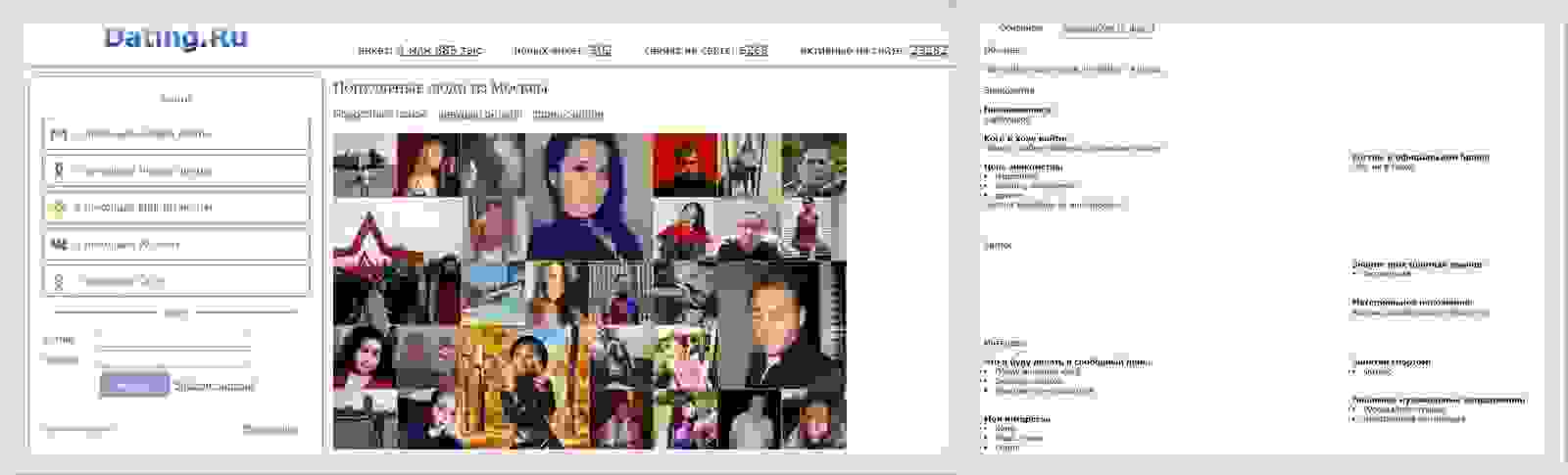Click the yellow icon in the third login option
This screenshot has width=1568, height=475.
[x=59, y=208]
